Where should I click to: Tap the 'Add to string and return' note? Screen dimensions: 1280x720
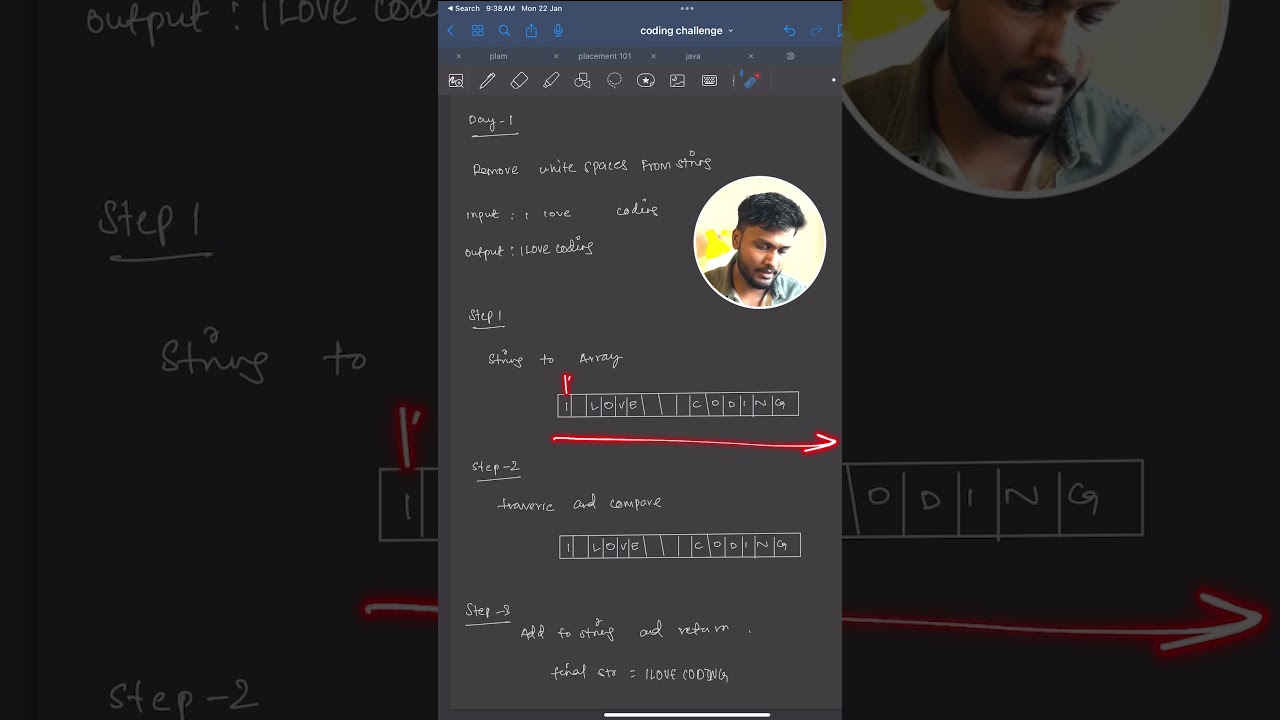coord(636,631)
